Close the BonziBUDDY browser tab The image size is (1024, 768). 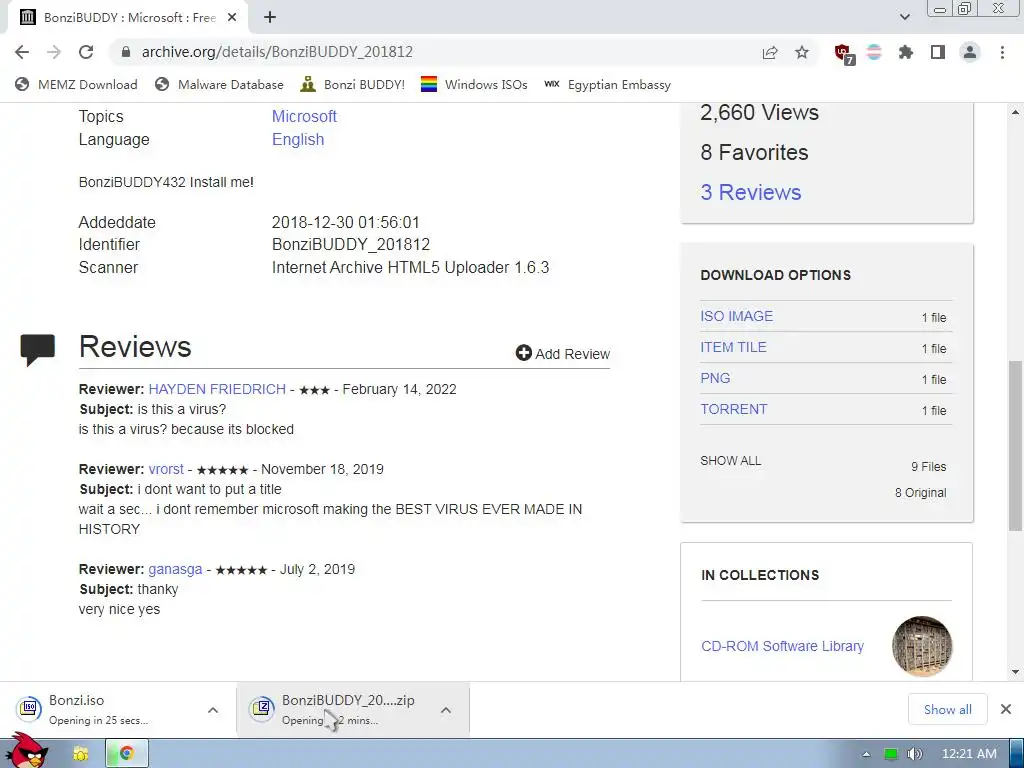tap(232, 18)
